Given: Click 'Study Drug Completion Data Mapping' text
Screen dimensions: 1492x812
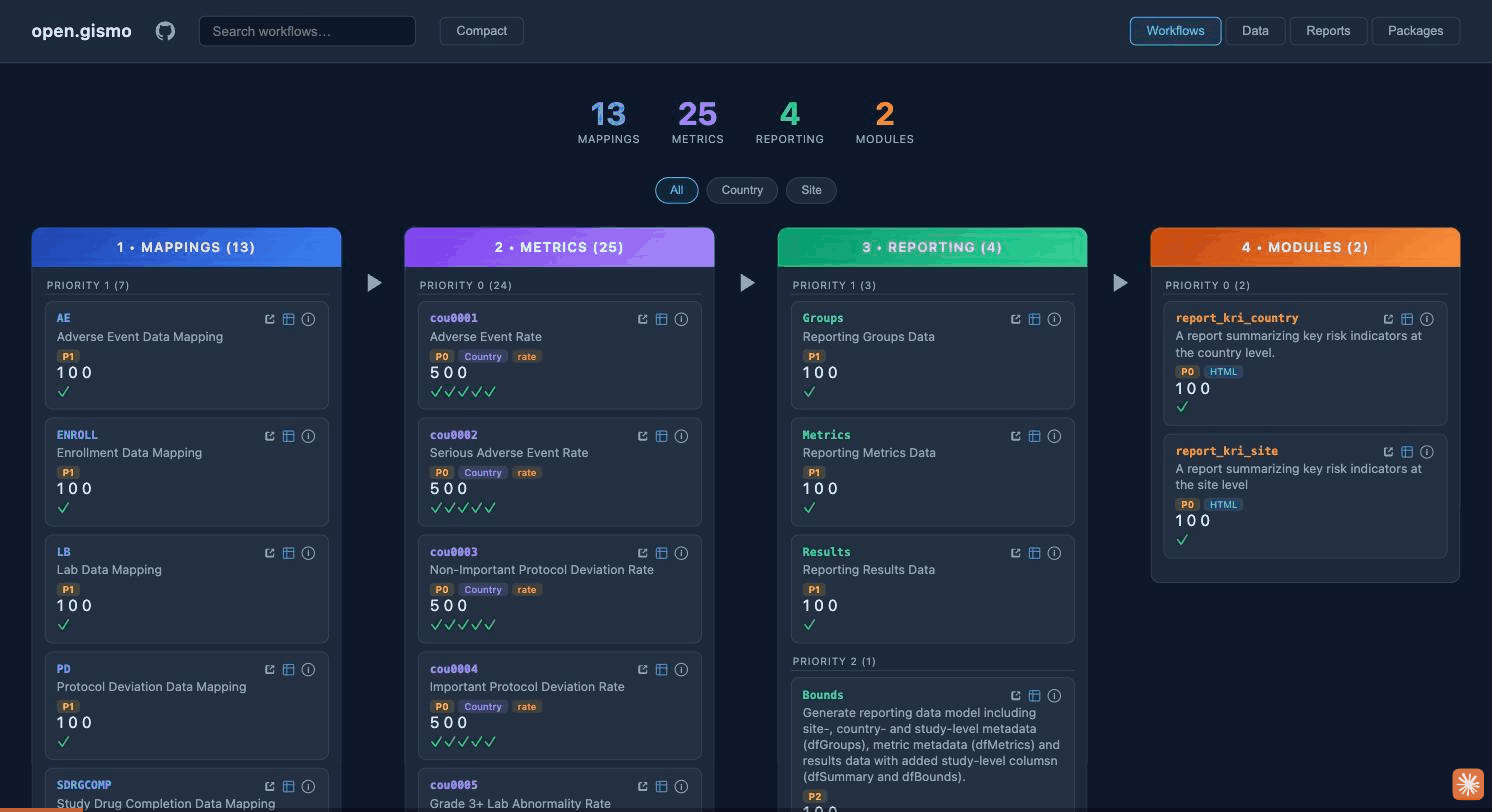Looking at the screenshot, I should [166, 804].
